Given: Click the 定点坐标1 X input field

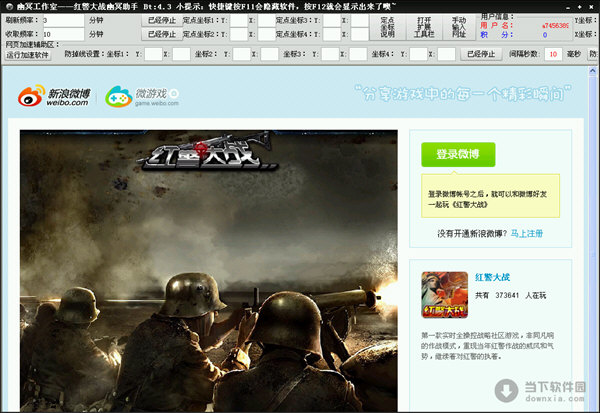Looking at the screenshot, I should tap(266, 20).
